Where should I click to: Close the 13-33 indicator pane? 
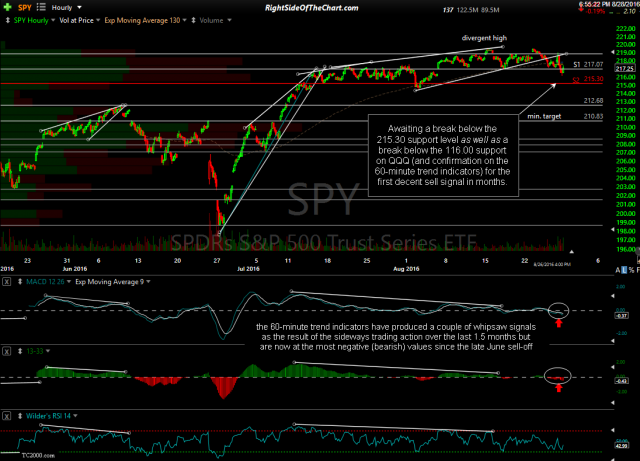pyautogui.click(x=7, y=351)
